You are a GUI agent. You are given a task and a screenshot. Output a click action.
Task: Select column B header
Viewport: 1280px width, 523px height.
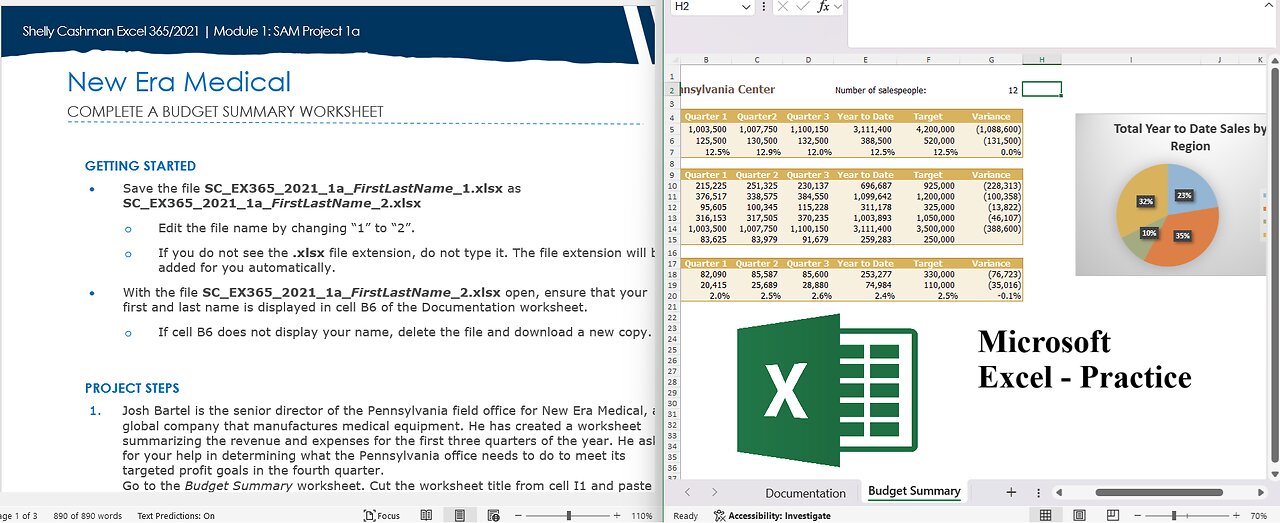coord(707,60)
